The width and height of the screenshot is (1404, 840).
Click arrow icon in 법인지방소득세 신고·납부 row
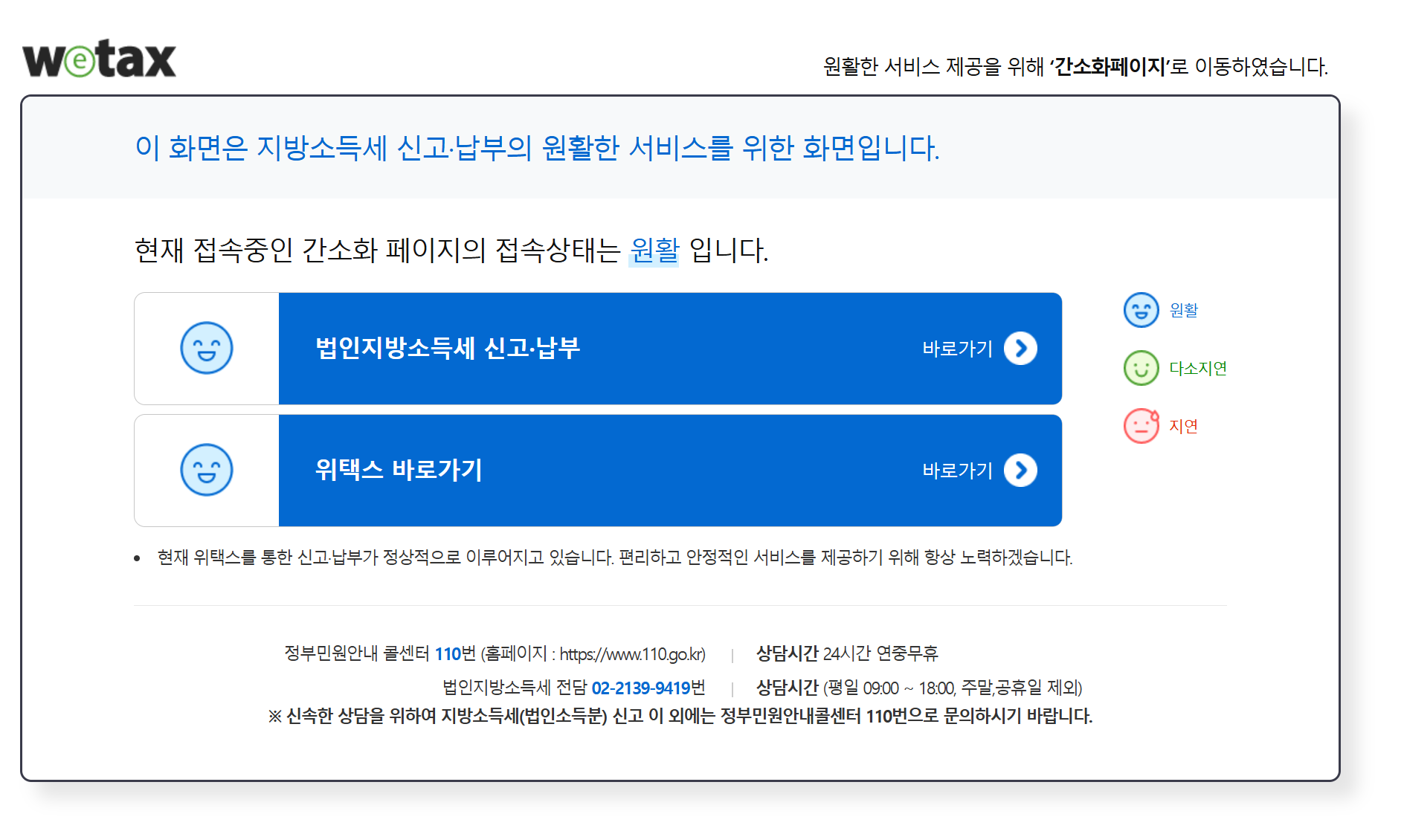[x=1021, y=348]
